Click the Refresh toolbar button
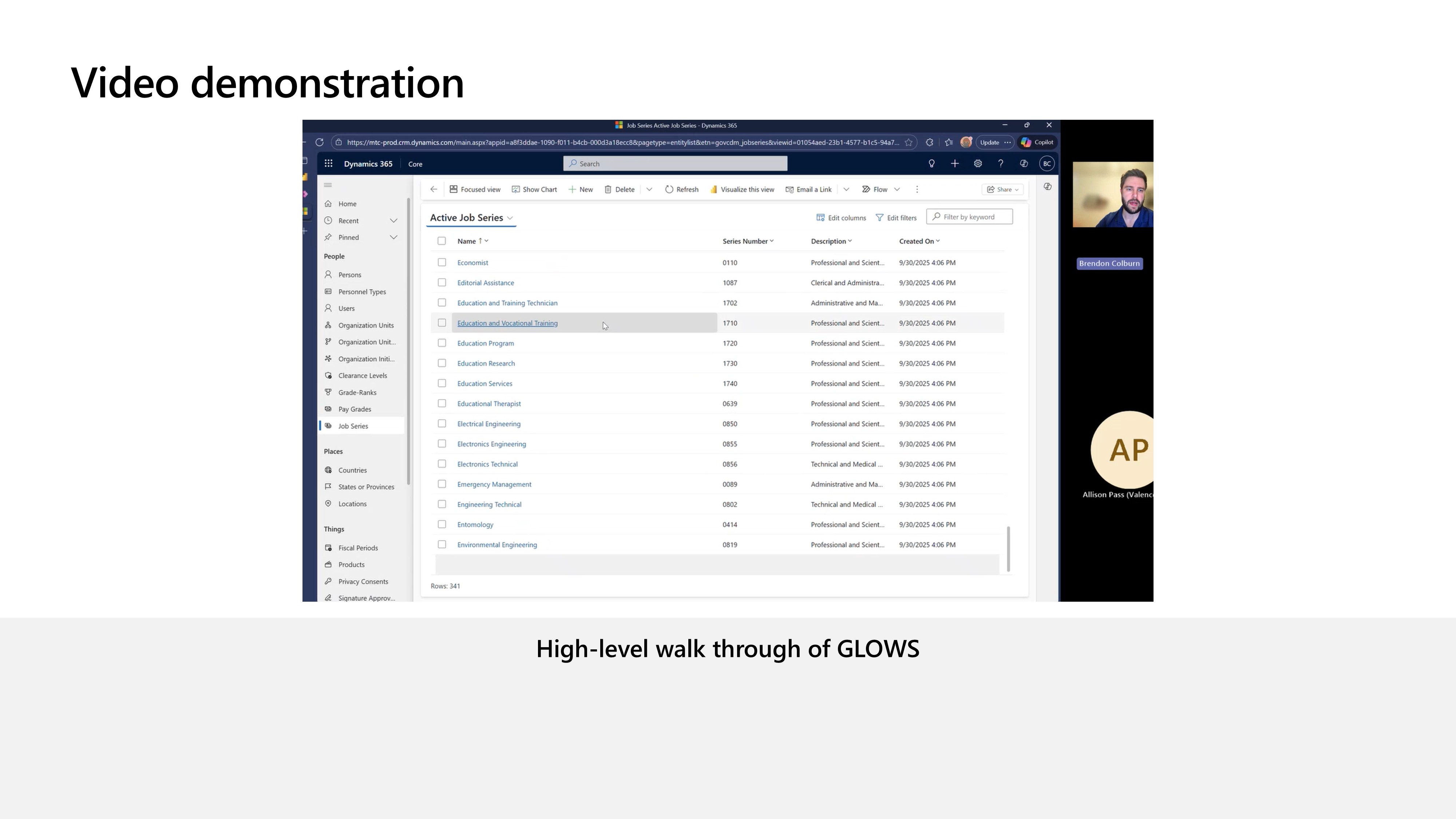This screenshot has width=1456, height=819. click(682, 190)
